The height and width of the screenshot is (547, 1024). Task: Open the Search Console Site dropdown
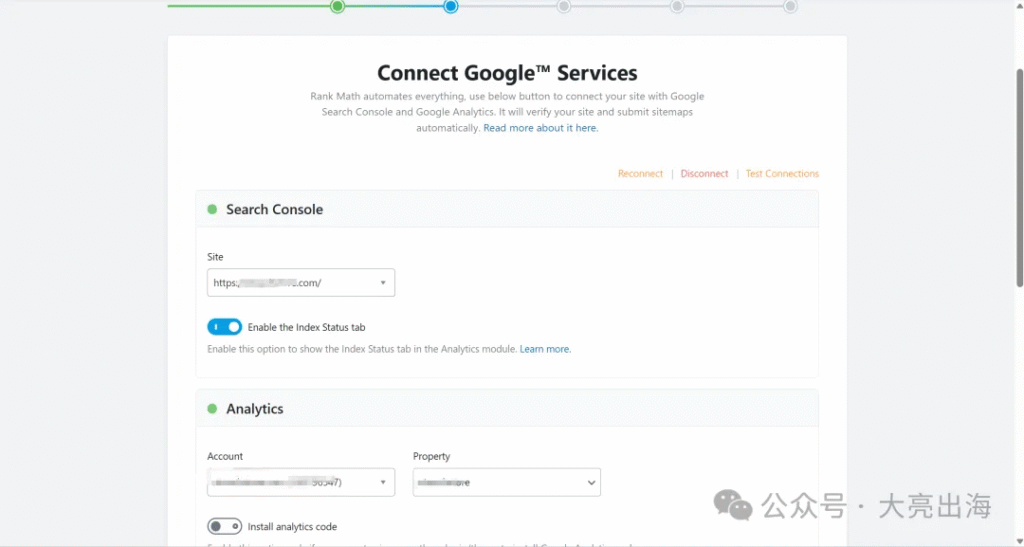pyautogui.click(x=301, y=283)
